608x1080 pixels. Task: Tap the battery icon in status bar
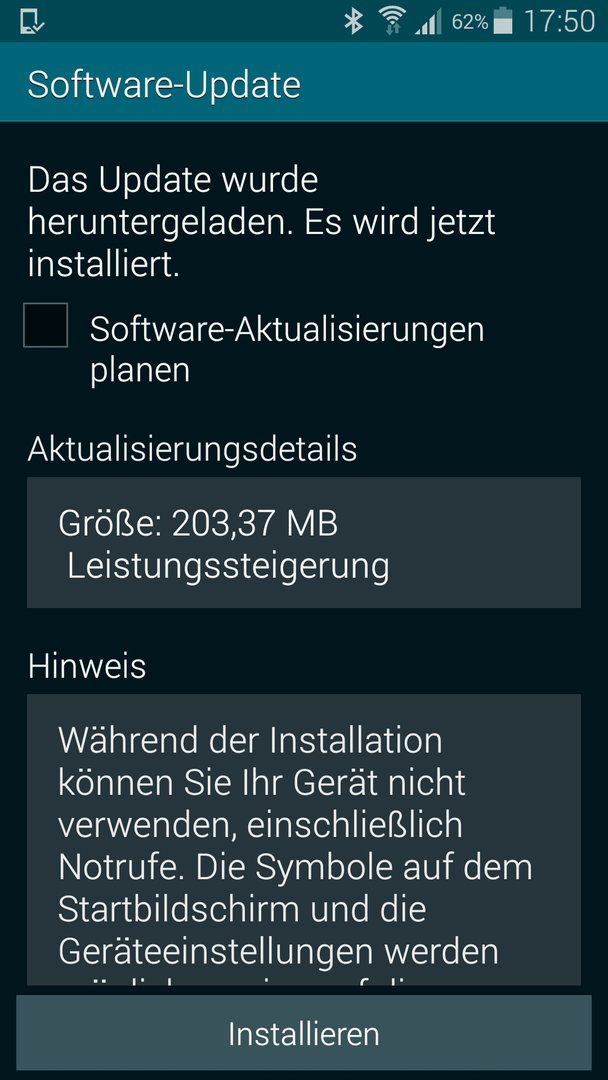[x=503, y=21]
